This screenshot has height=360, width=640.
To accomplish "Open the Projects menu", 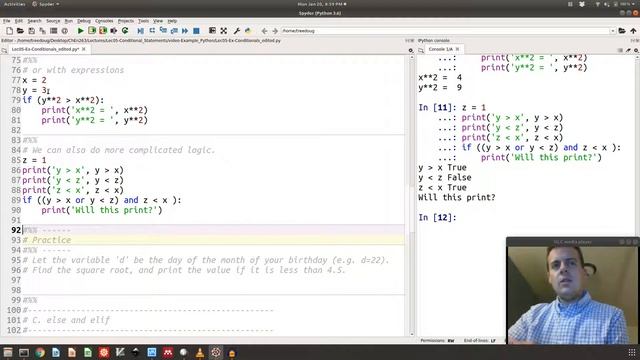I will pos(126,21).
